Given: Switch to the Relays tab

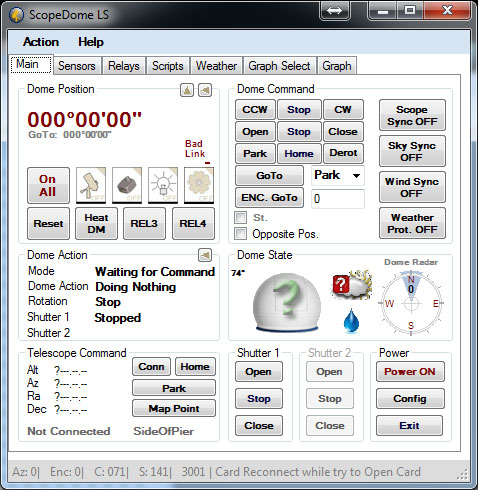Looking at the screenshot, I should pos(124,66).
